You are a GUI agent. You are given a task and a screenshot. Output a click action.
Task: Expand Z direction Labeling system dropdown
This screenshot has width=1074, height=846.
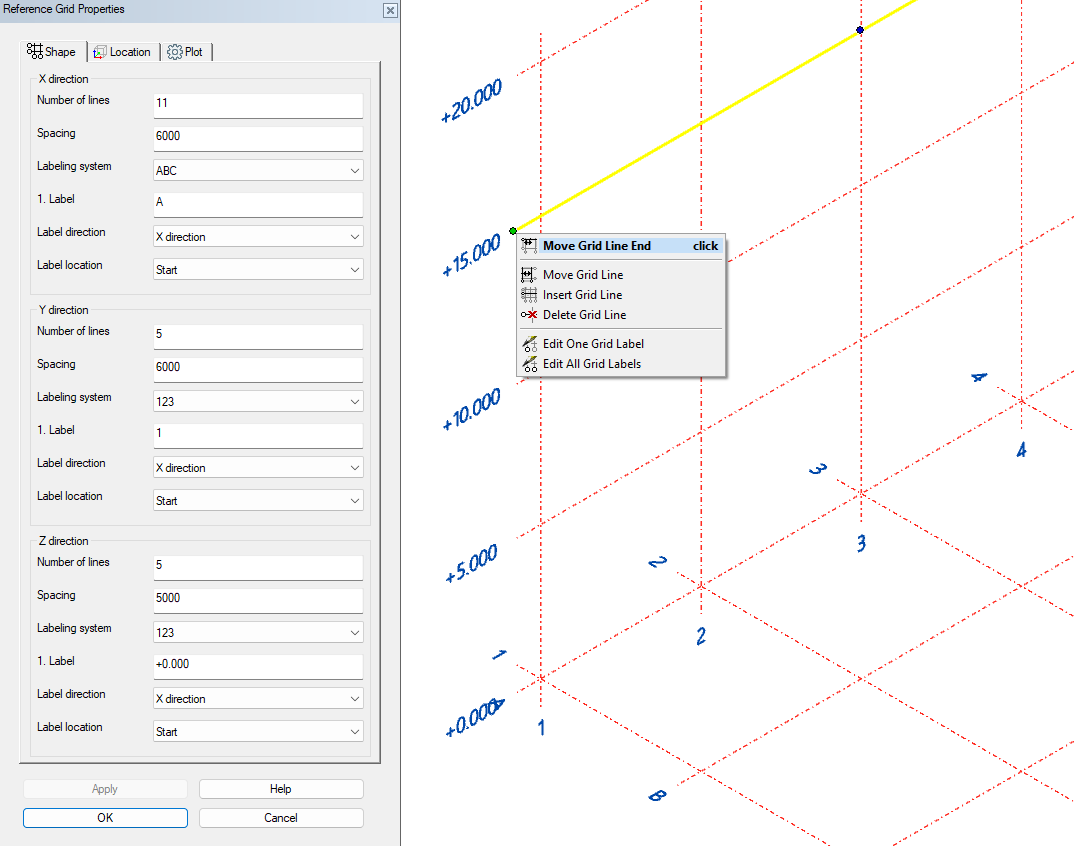tap(258, 633)
